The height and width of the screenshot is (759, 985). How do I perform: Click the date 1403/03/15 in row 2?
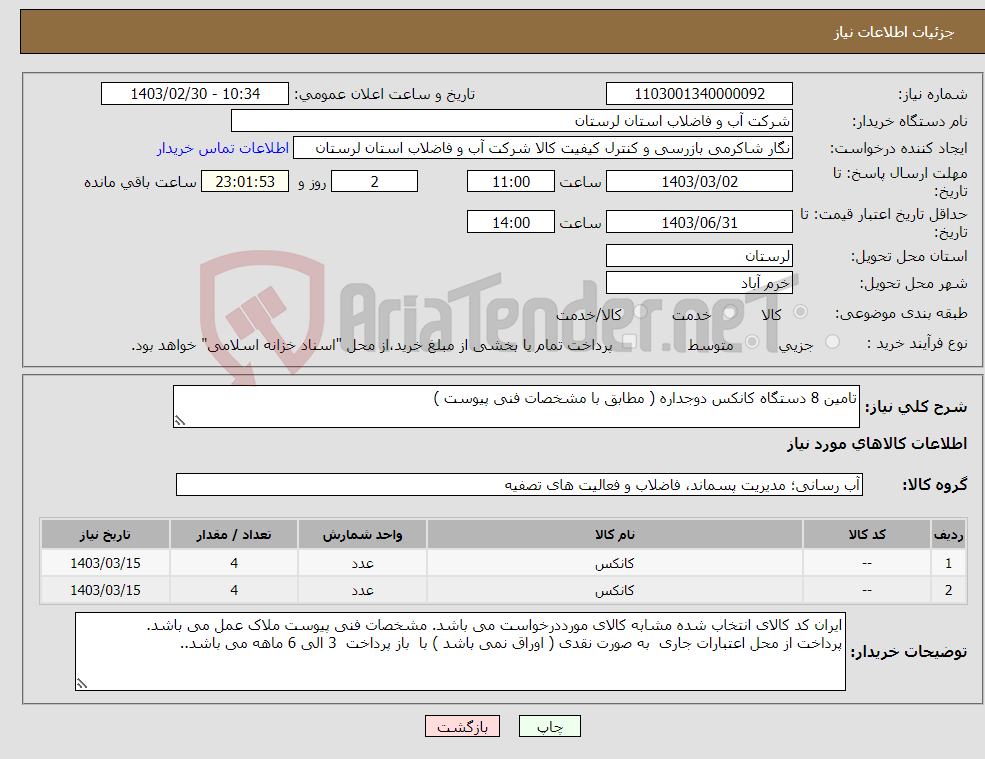[x=106, y=590]
